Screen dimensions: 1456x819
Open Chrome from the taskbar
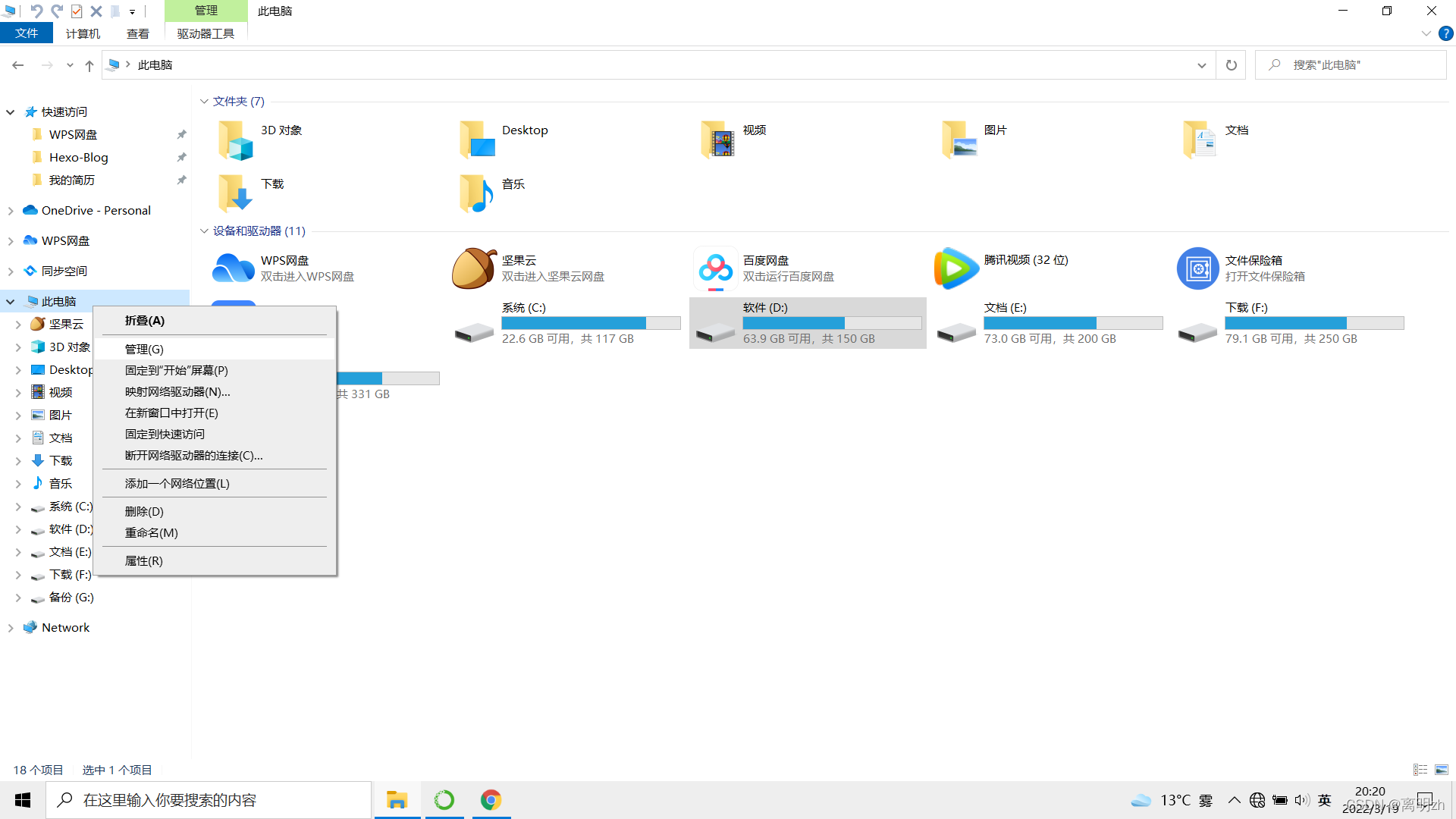pos(491,800)
